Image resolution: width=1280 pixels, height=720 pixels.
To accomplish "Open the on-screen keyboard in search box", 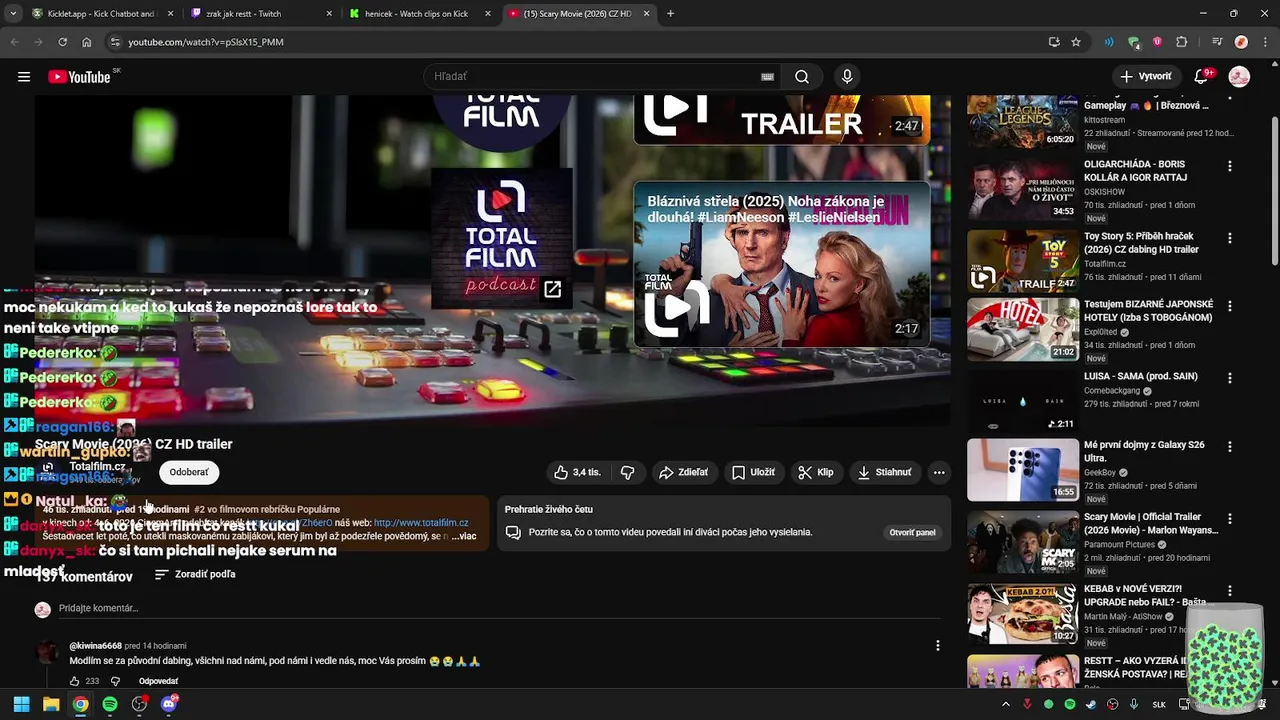I will (x=767, y=77).
